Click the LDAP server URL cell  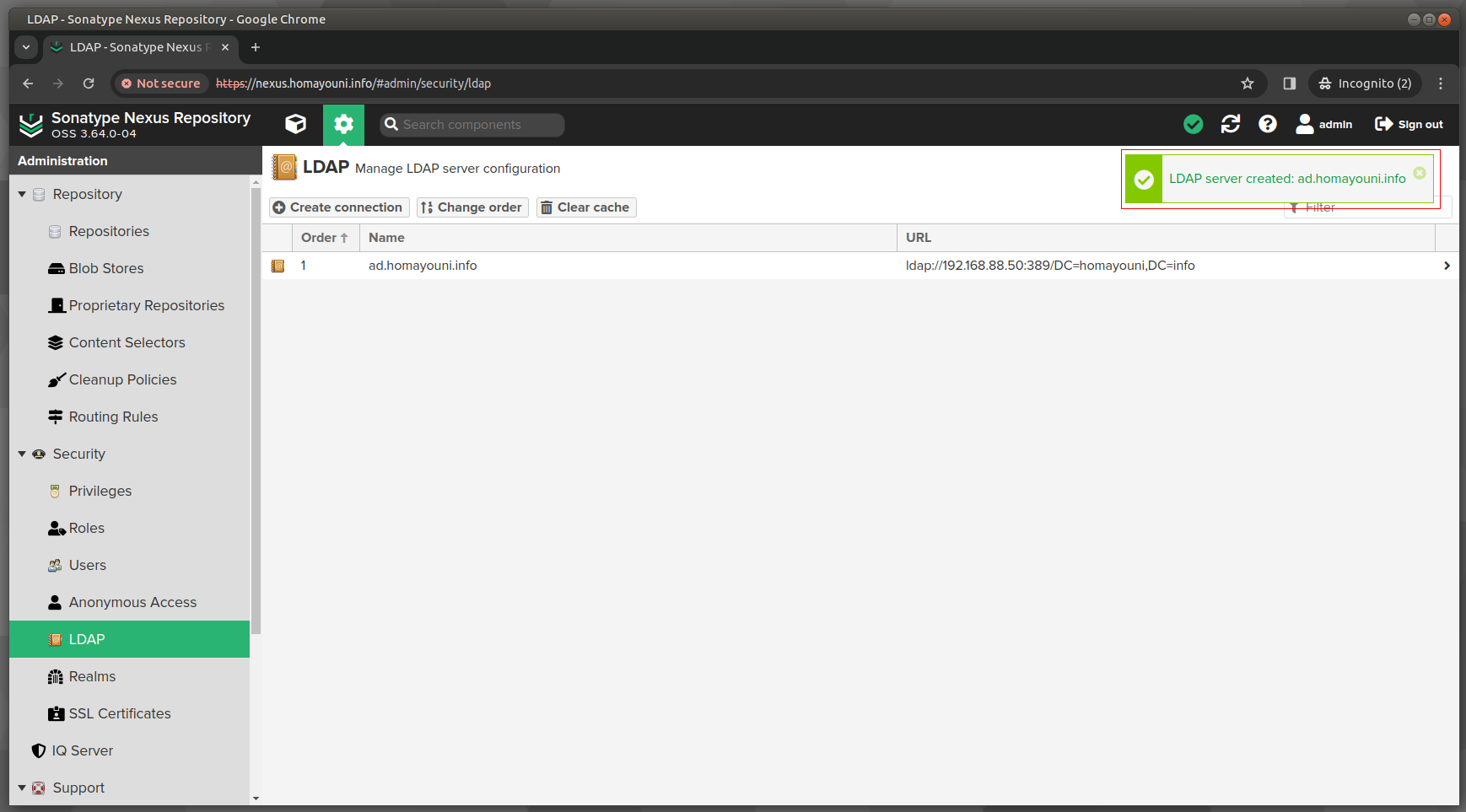1050,266
